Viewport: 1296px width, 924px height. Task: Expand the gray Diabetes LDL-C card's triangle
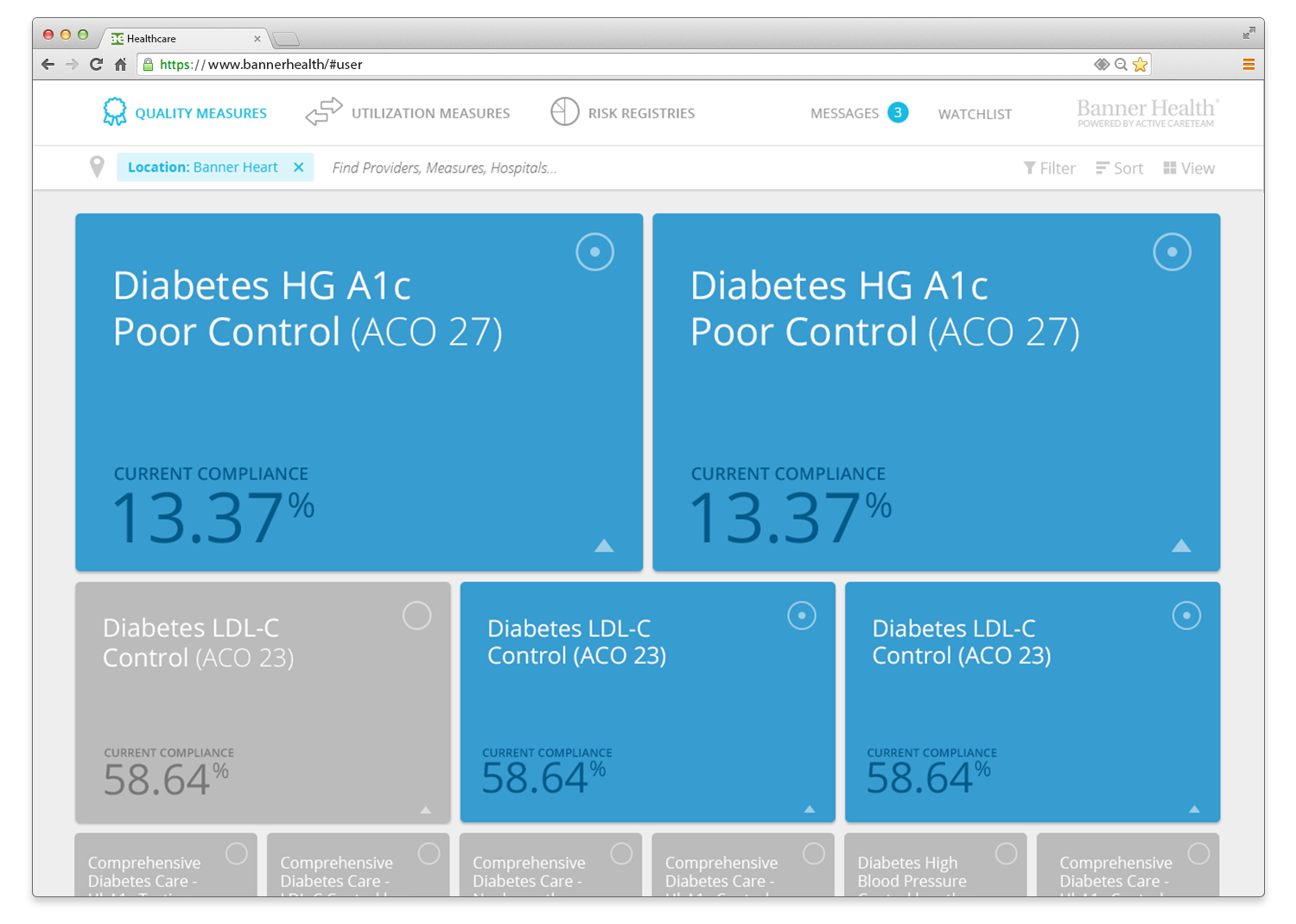(426, 810)
